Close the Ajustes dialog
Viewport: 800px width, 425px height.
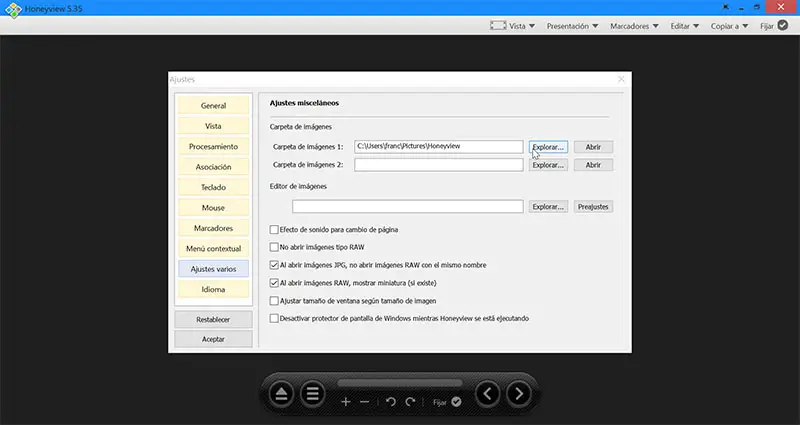pyautogui.click(x=621, y=79)
